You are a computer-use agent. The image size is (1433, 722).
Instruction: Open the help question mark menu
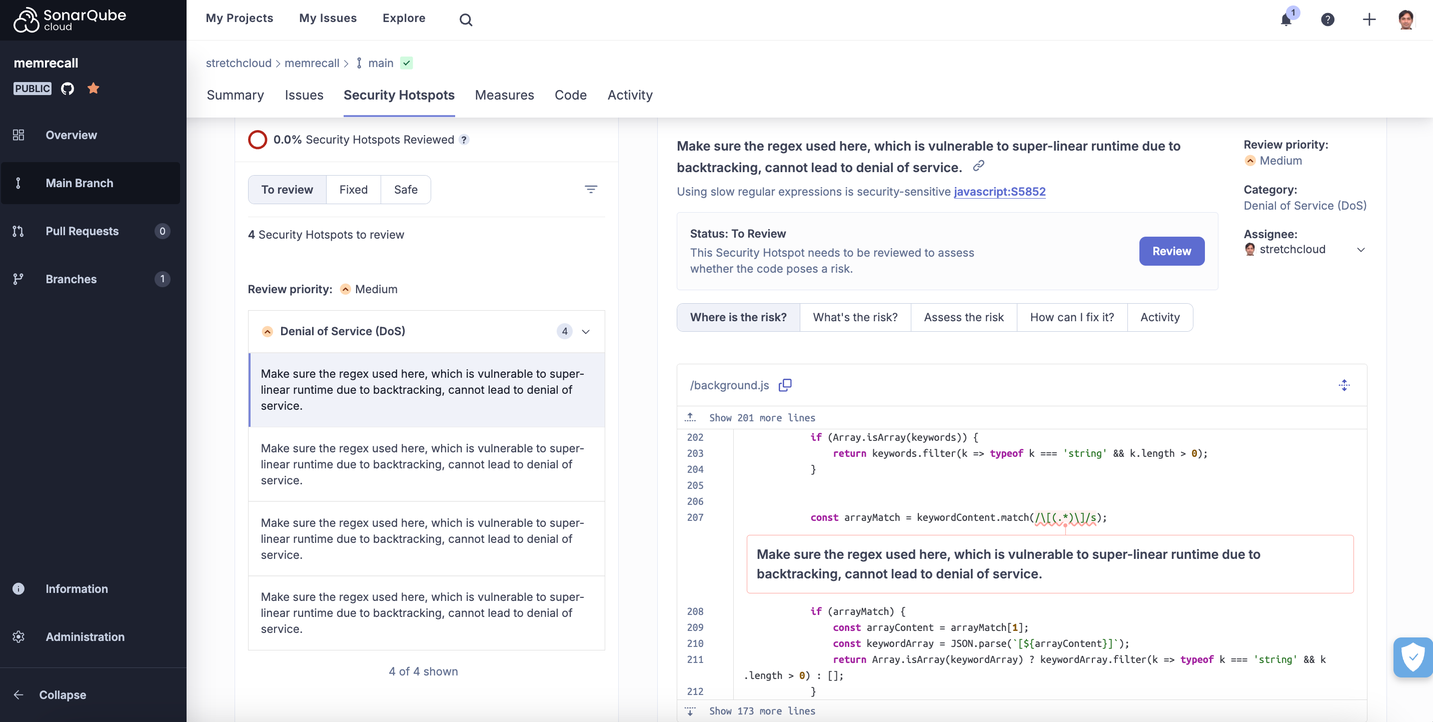(x=1327, y=19)
